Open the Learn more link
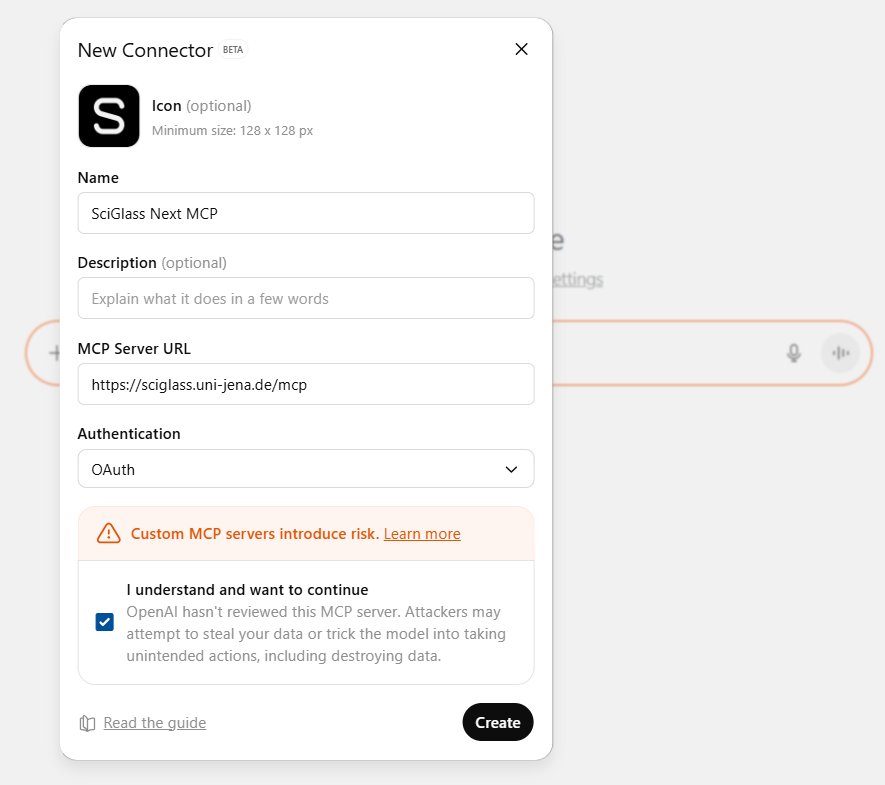The image size is (885, 785). (x=422, y=534)
